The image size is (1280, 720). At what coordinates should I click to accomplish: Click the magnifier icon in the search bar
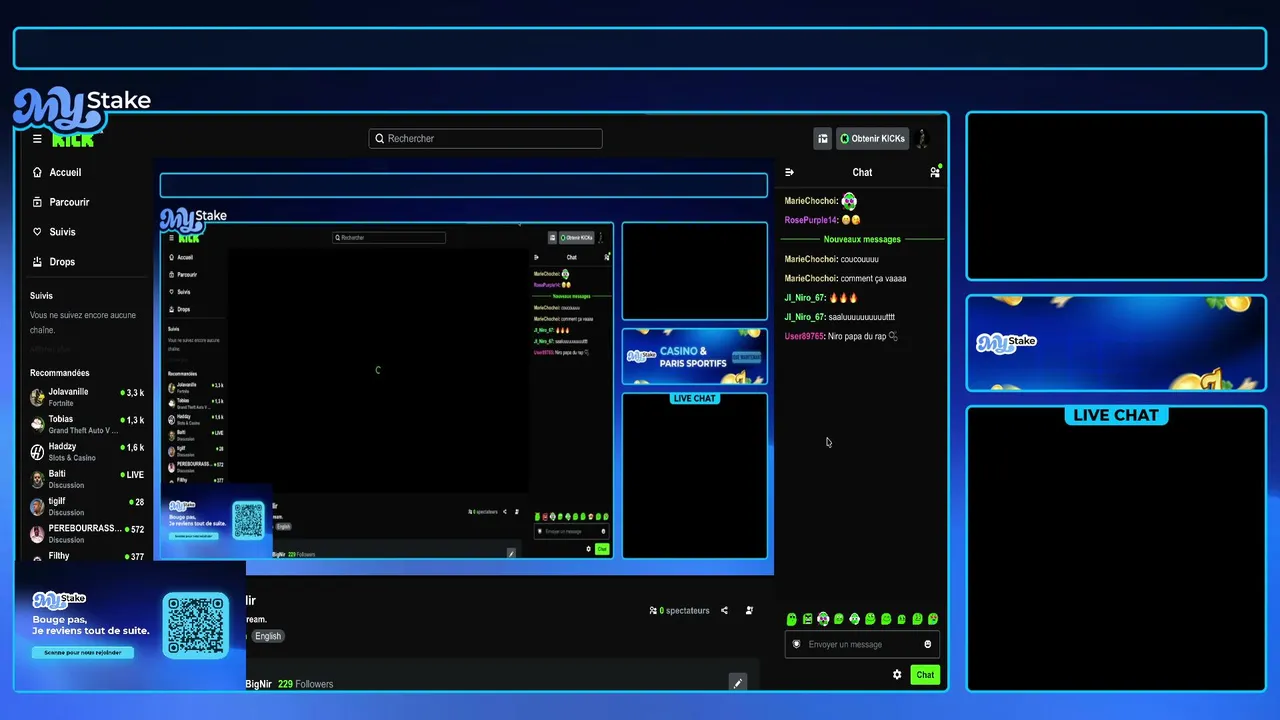[380, 139]
